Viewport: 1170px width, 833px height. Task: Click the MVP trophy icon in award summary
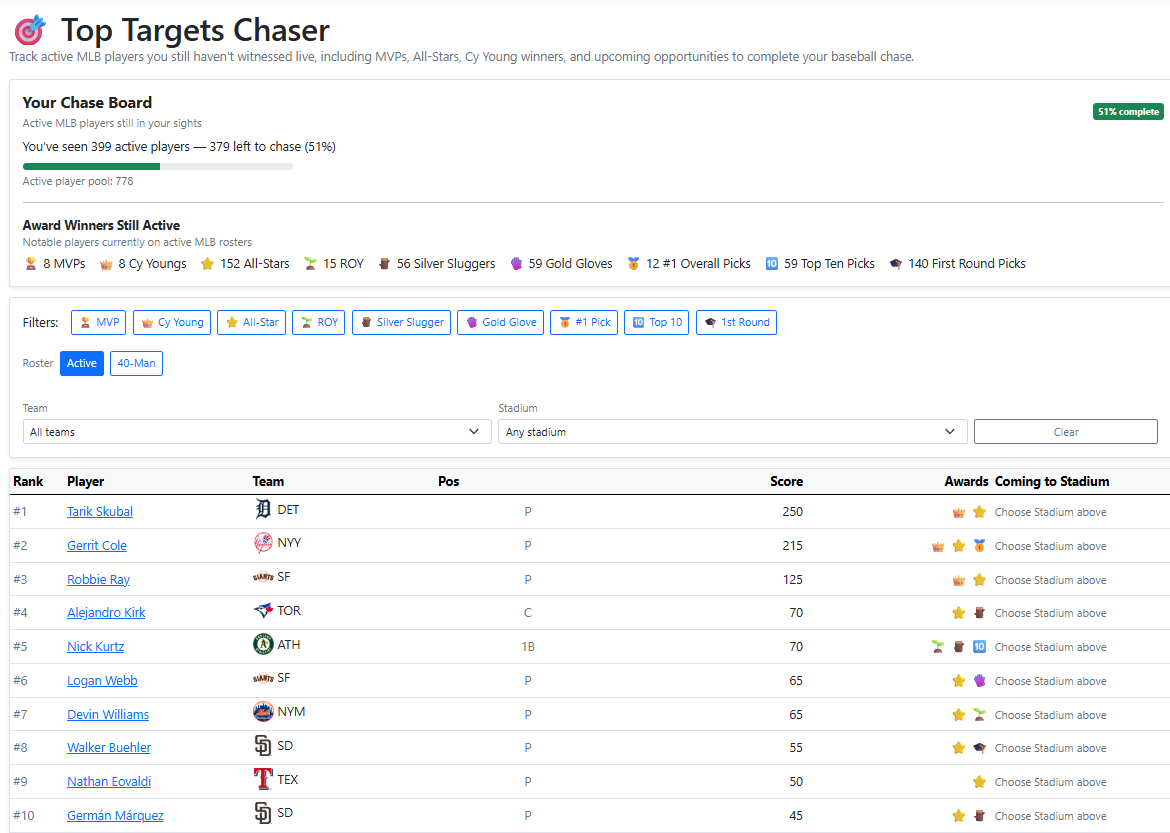point(31,263)
